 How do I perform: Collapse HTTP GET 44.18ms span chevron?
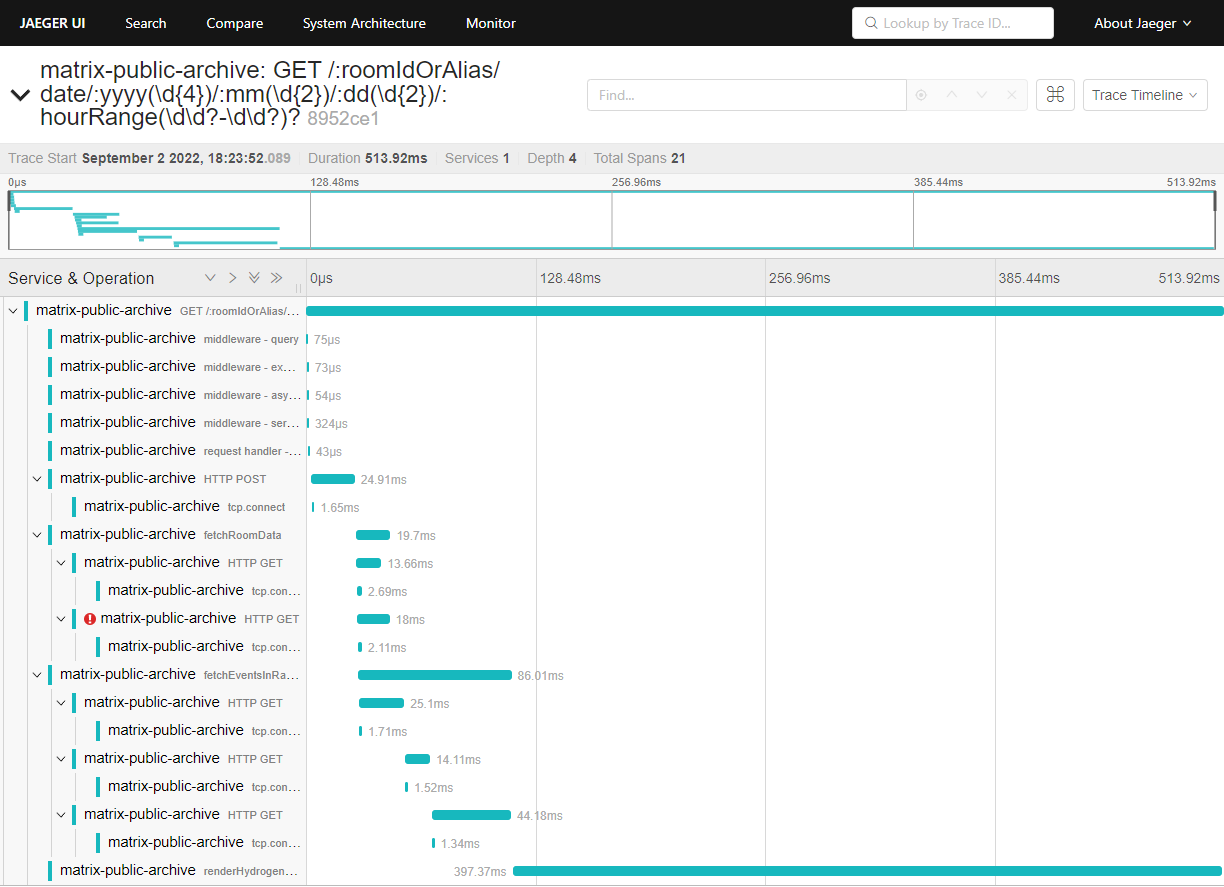point(61,815)
